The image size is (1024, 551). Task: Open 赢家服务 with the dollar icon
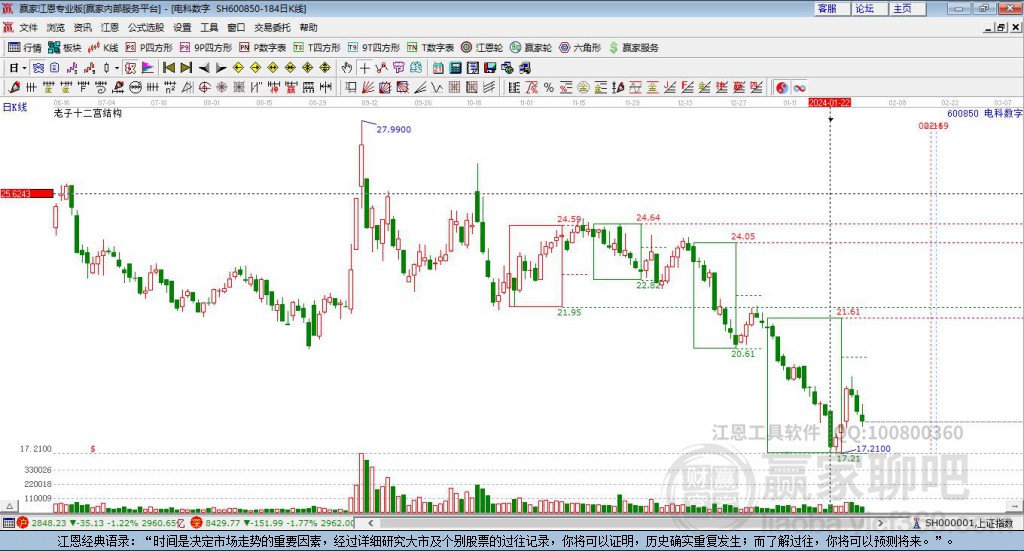633,48
